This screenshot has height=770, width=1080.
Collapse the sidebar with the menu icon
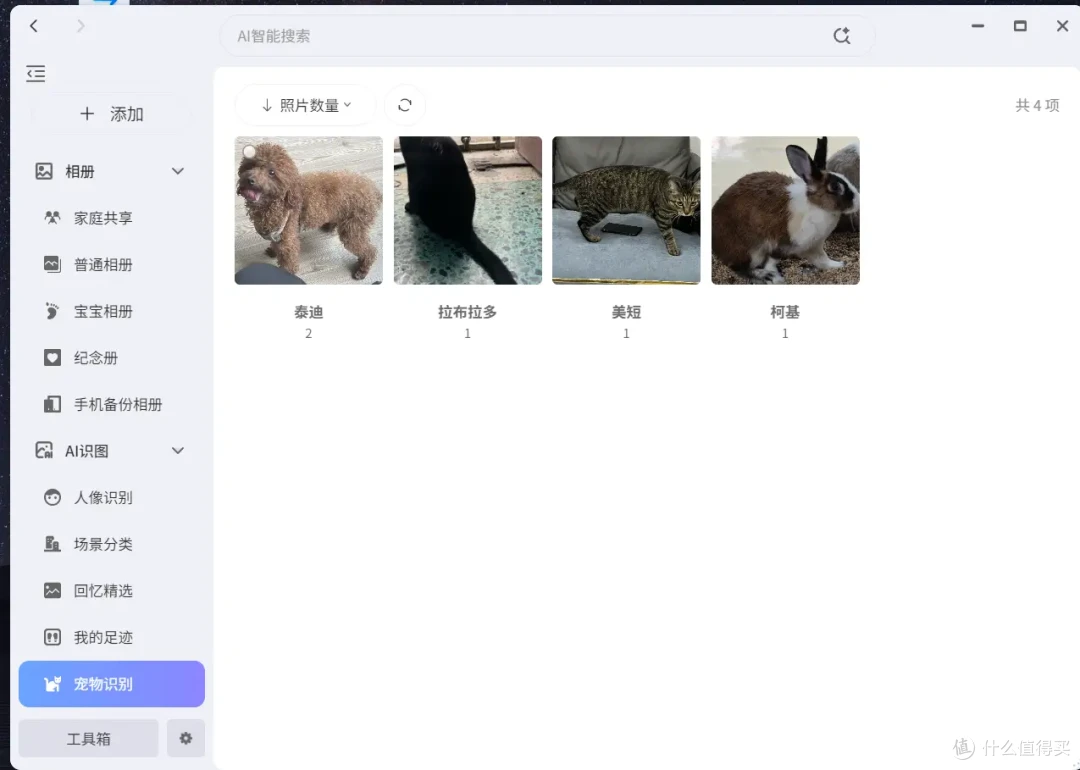pyautogui.click(x=36, y=73)
